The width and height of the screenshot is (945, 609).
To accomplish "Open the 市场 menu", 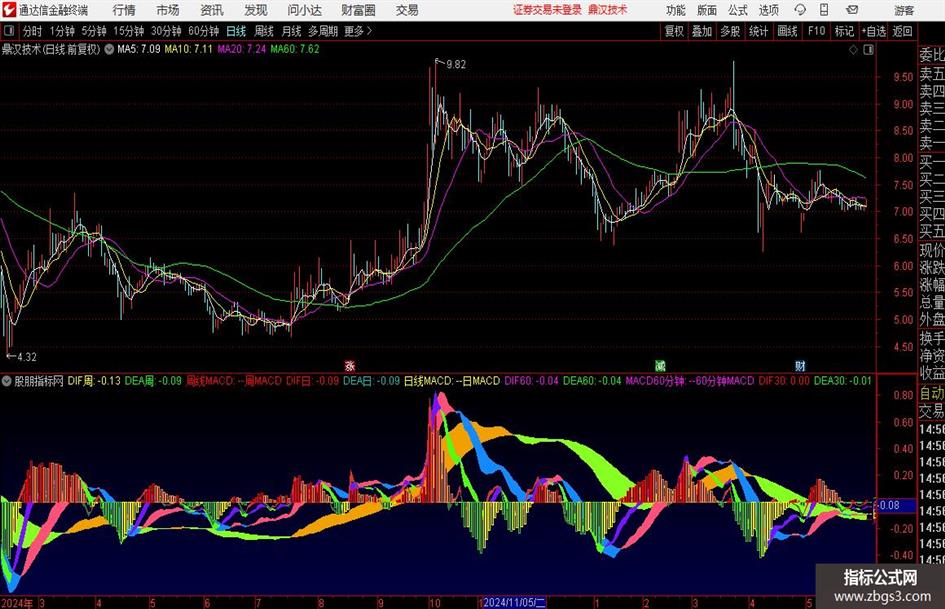I will click(x=168, y=10).
